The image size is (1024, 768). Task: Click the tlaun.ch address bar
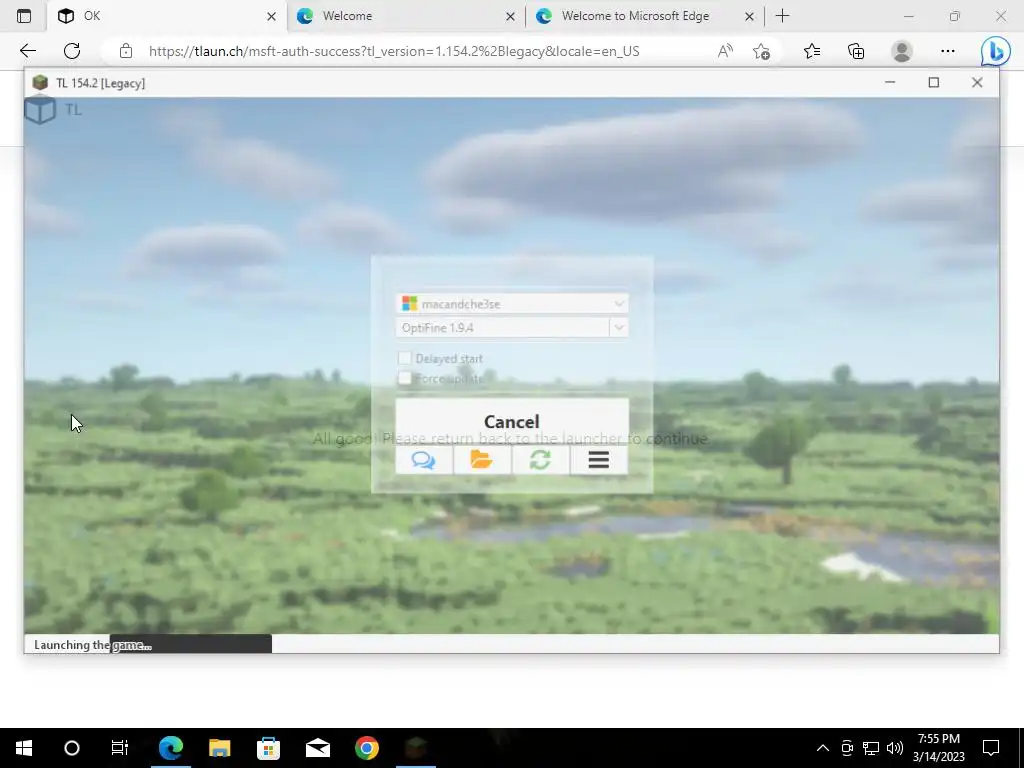point(394,51)
